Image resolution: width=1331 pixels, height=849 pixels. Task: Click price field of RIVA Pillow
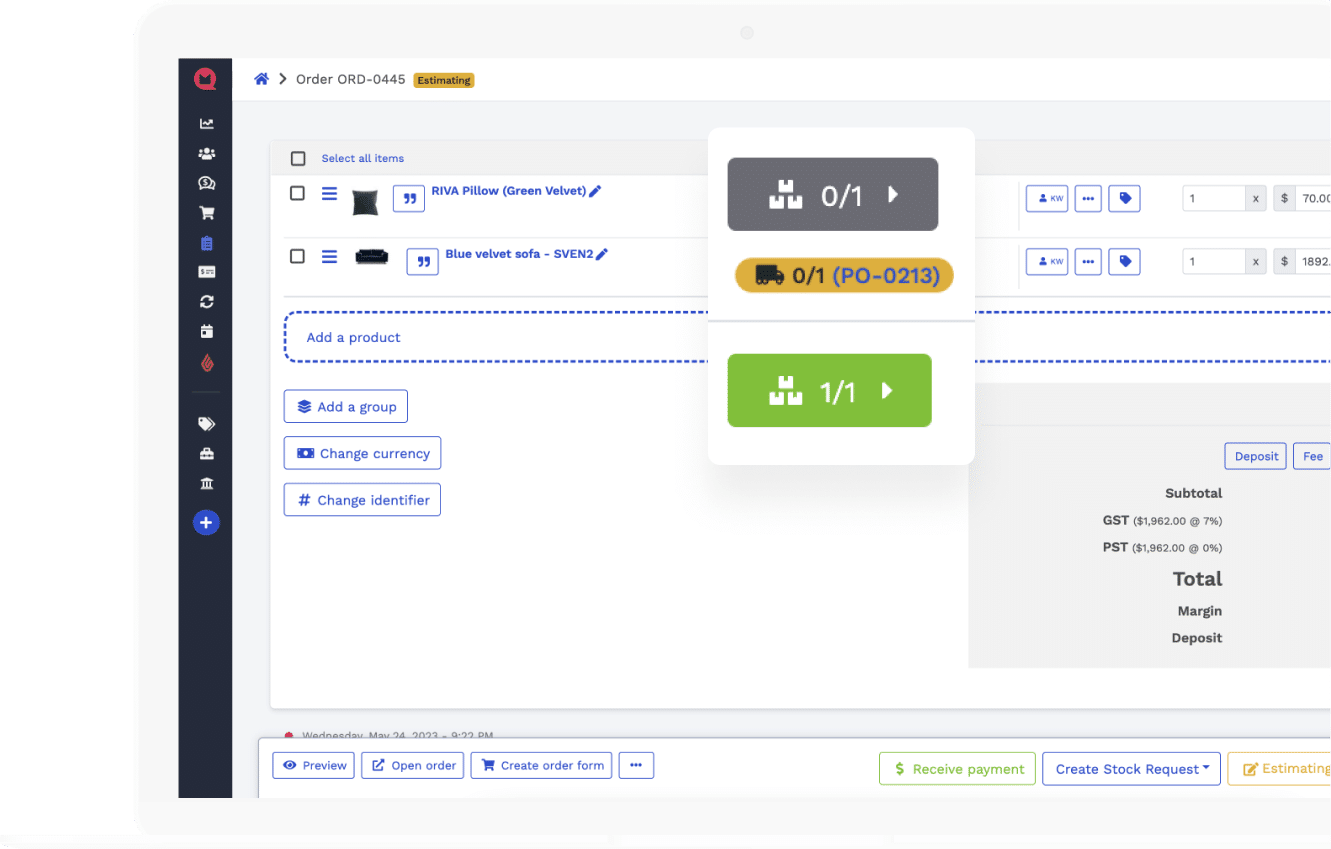coord(1313,198)
